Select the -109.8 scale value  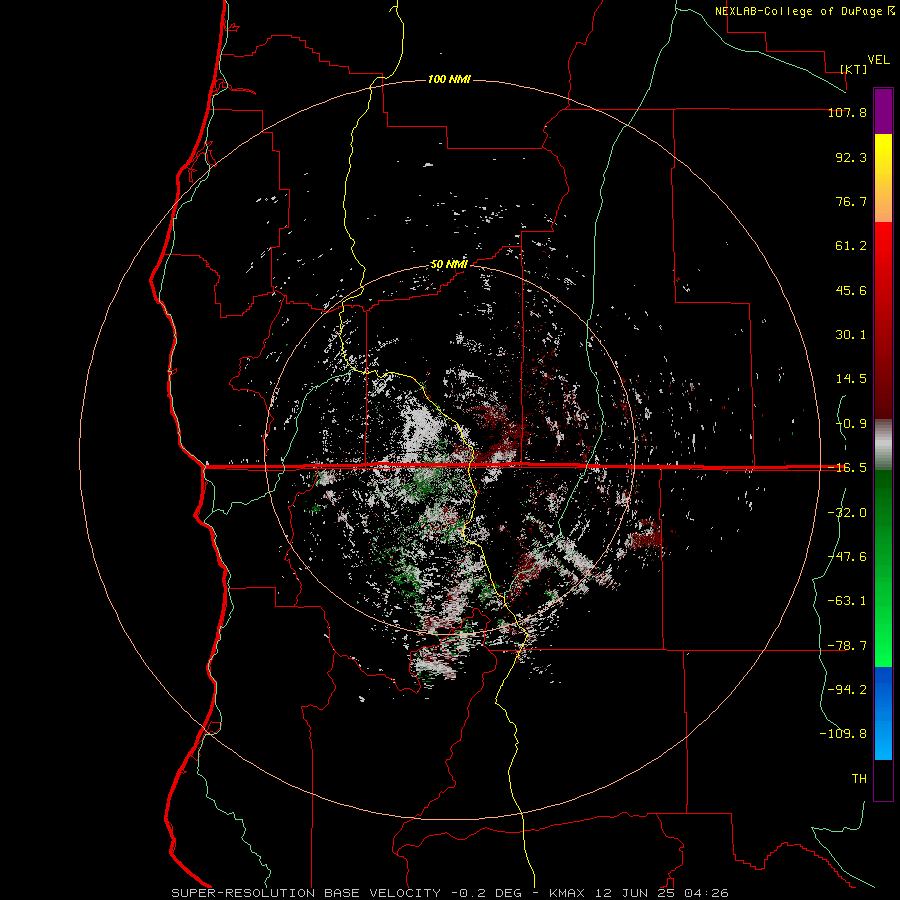click(x=843, y=734)
